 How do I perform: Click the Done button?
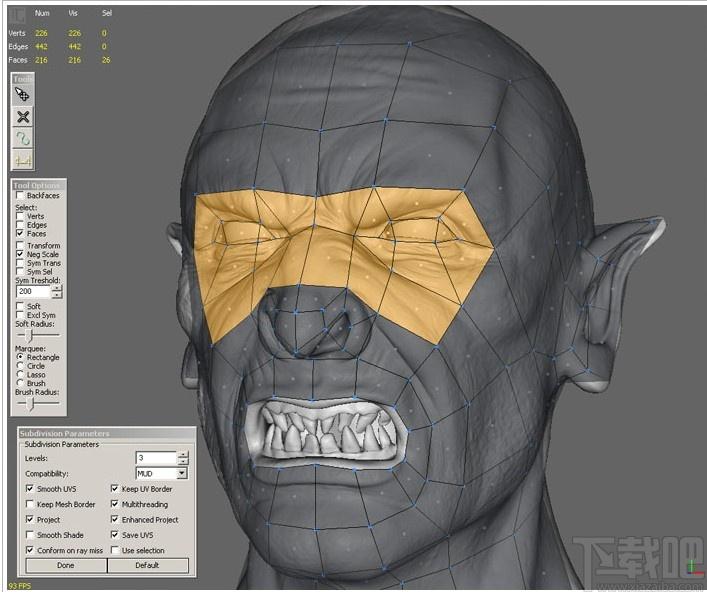pos(66,565)
